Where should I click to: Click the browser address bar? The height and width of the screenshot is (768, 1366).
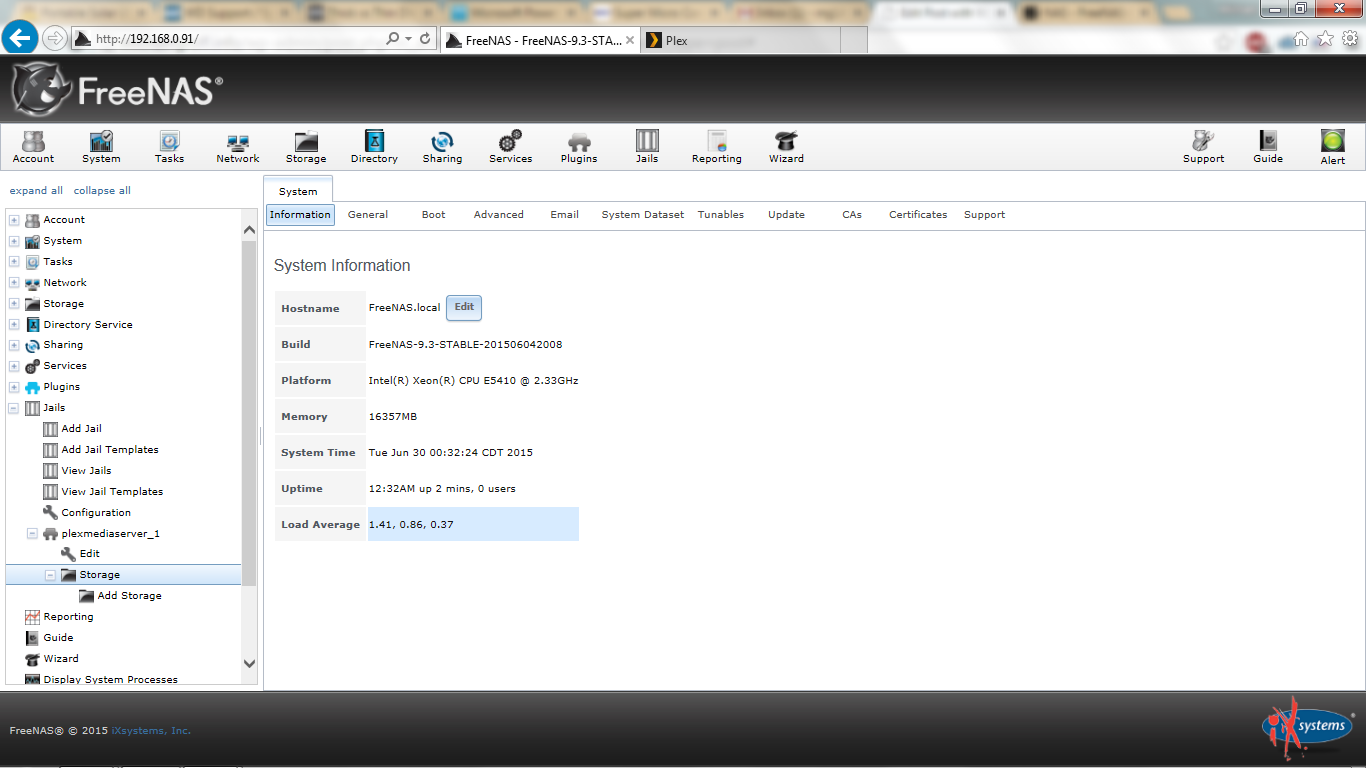click(x=235, y=39)
